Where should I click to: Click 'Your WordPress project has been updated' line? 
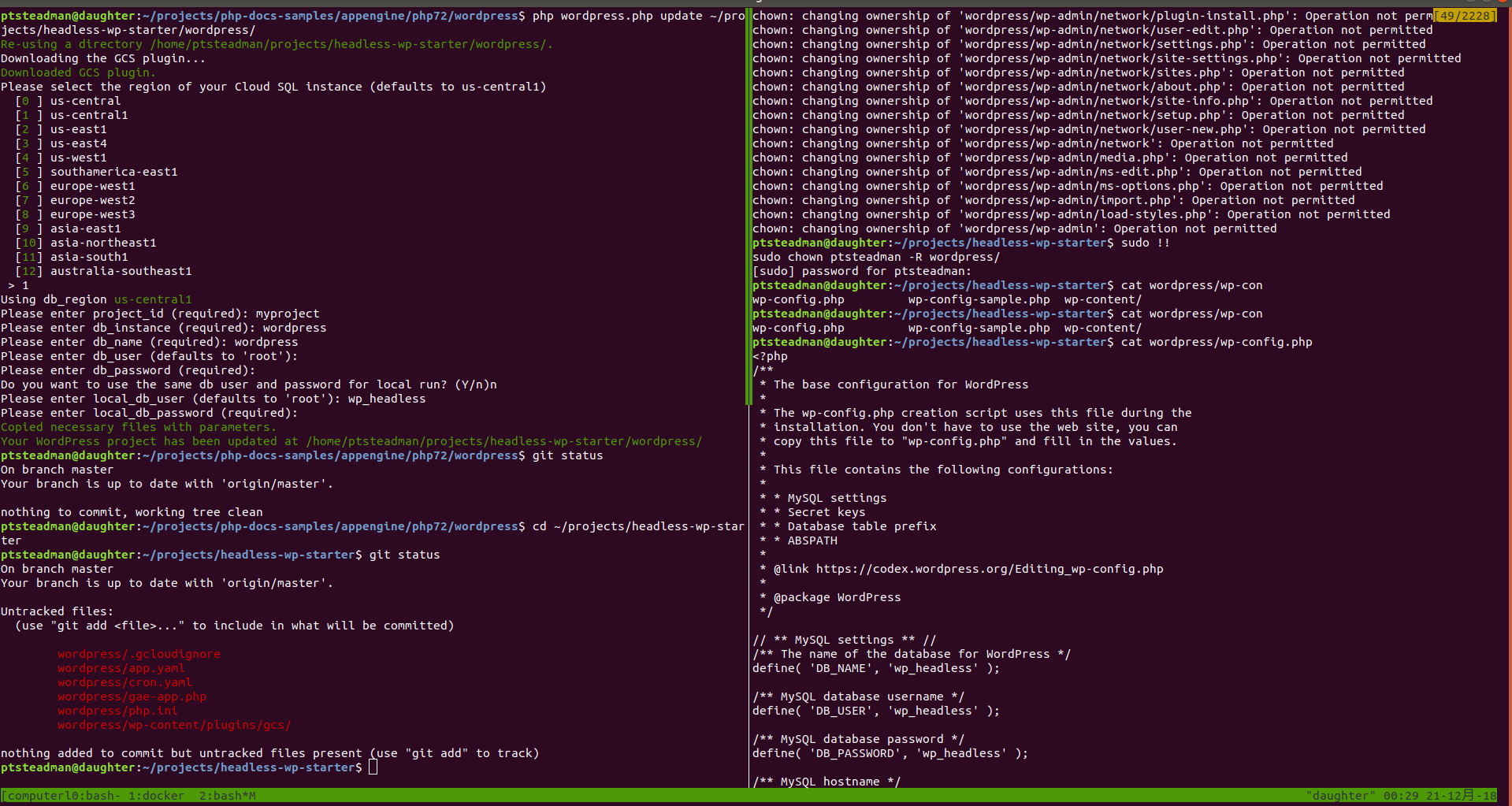(x=351, y=441)
